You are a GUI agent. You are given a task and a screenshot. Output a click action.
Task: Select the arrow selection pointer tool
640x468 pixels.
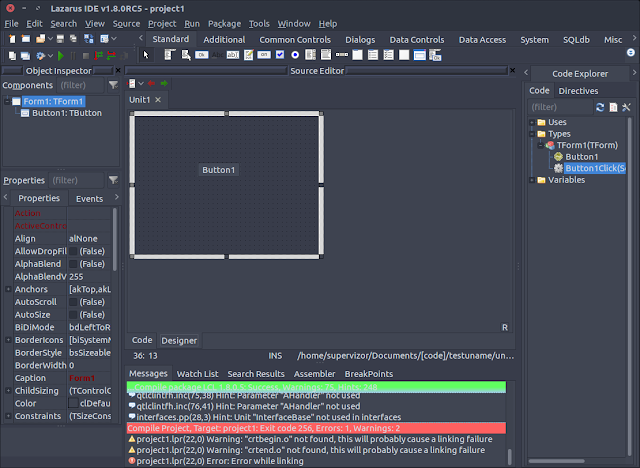point(146,55)
